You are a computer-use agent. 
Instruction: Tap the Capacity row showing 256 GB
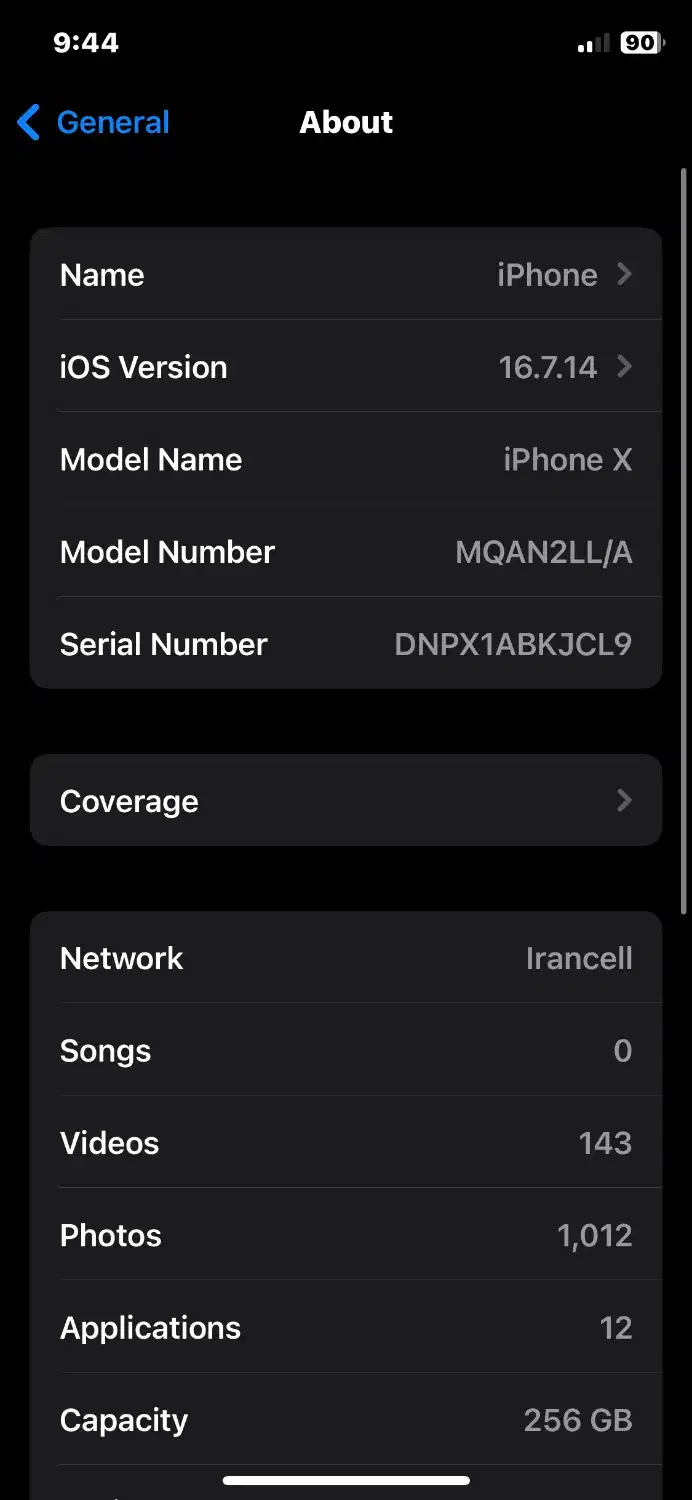tap(346, 1419)
